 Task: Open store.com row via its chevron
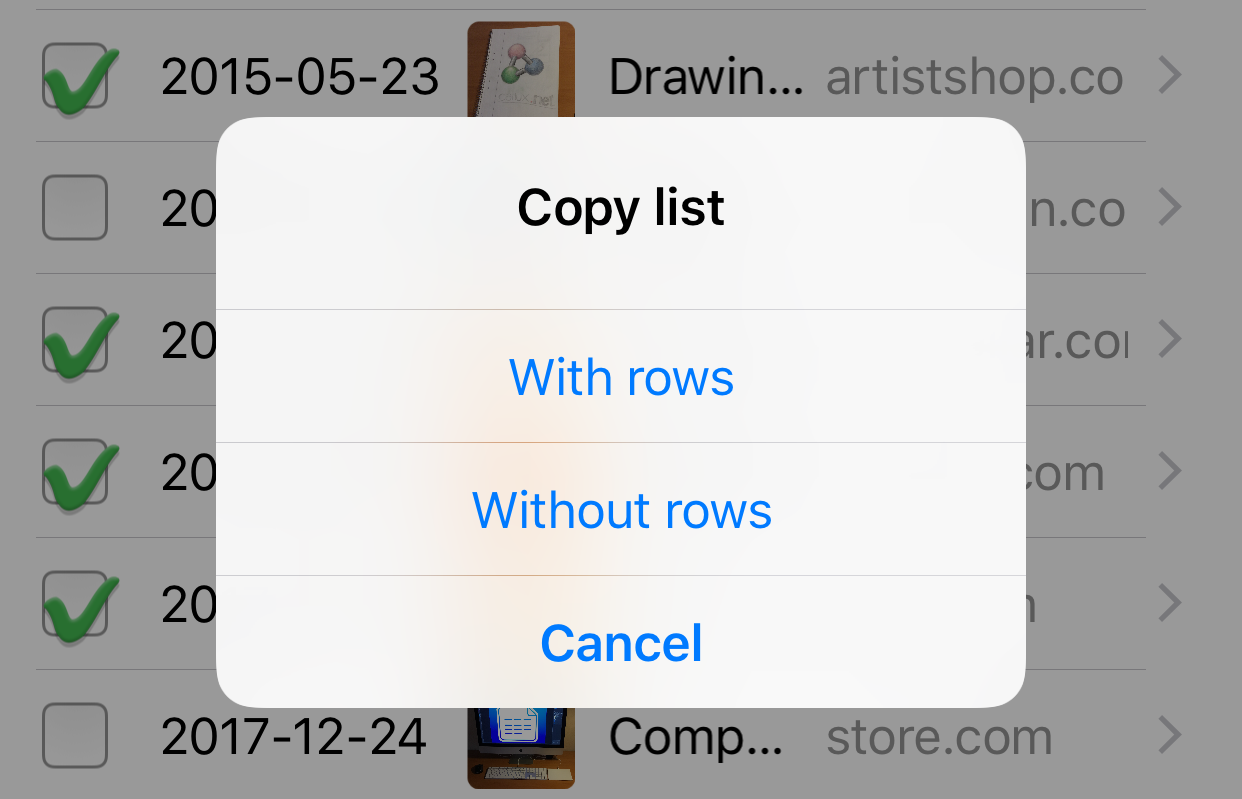(1170, 736)
